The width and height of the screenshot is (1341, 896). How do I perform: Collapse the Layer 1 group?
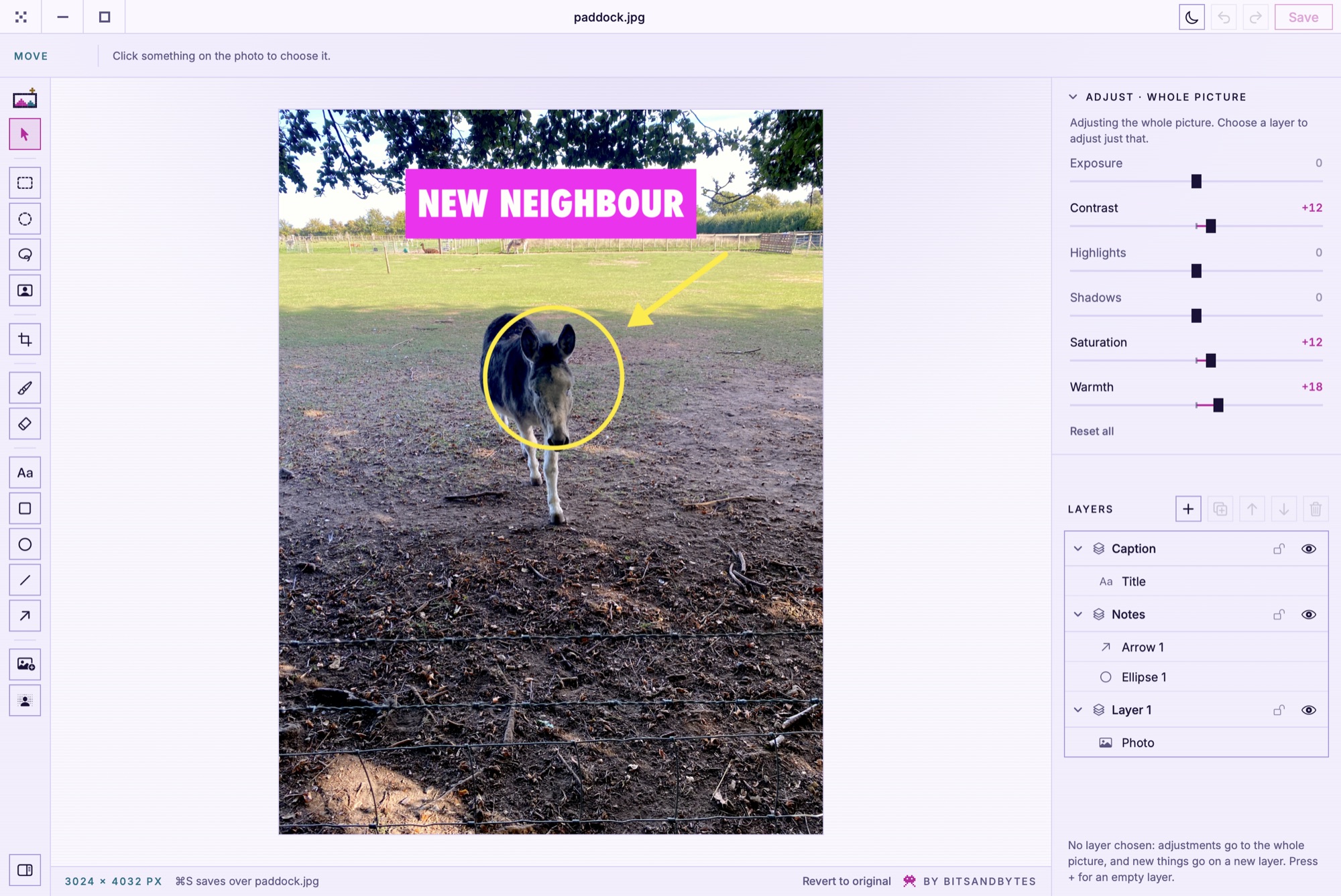click(1077, 710)
